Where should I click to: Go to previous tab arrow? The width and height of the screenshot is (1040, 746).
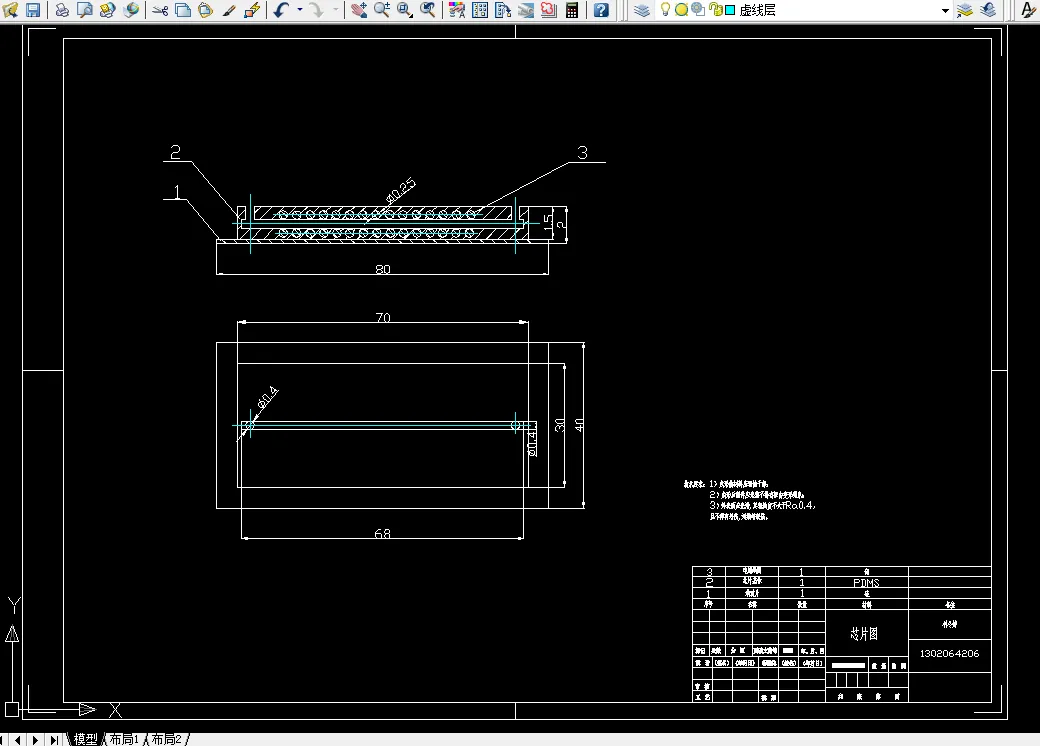pyautogui.click(x=17, y=739)
